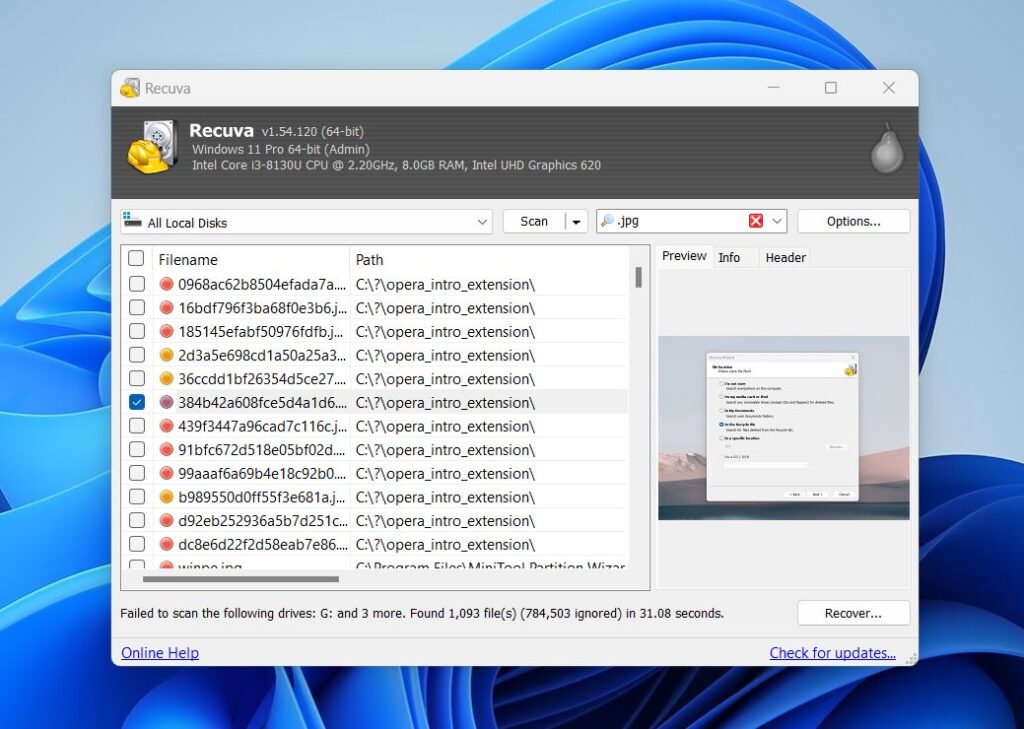The image size is (1024, 729).
Task: Open the All Local Disks dropdown
Action: click(482, 221)
